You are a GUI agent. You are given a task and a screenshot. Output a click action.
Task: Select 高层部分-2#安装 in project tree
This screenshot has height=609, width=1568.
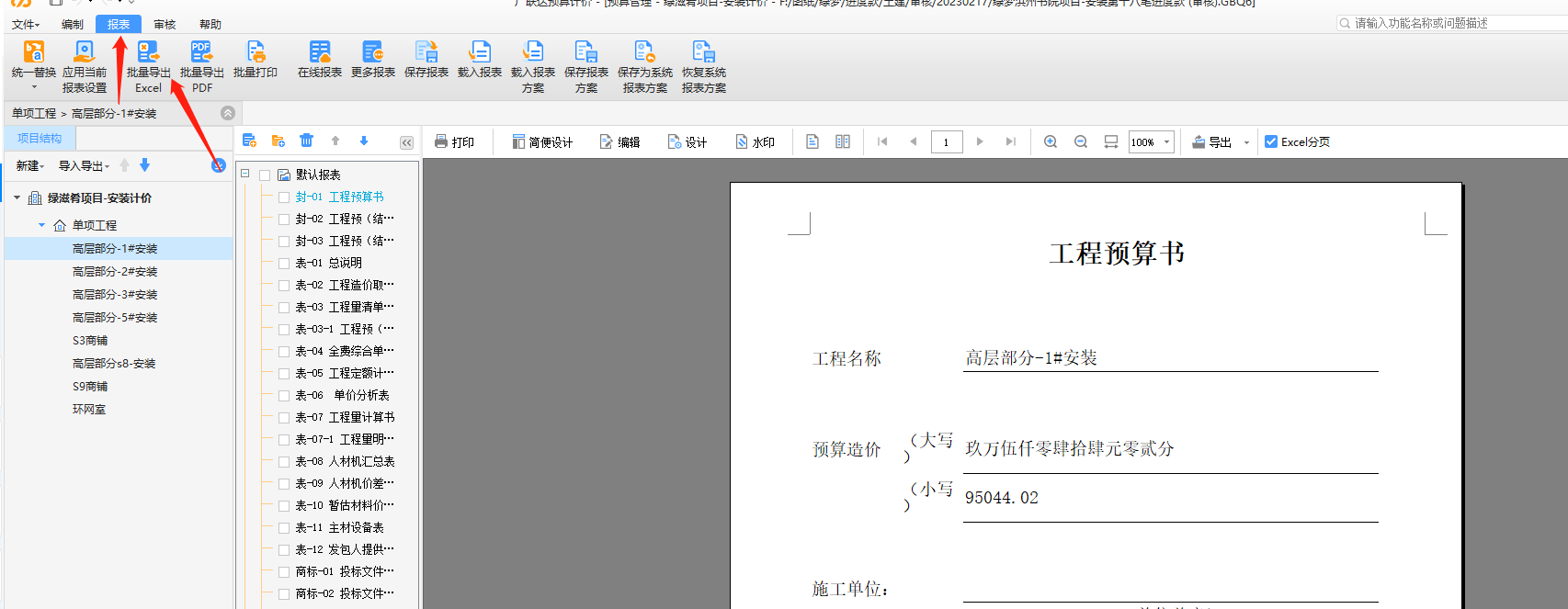pos(115,272)
